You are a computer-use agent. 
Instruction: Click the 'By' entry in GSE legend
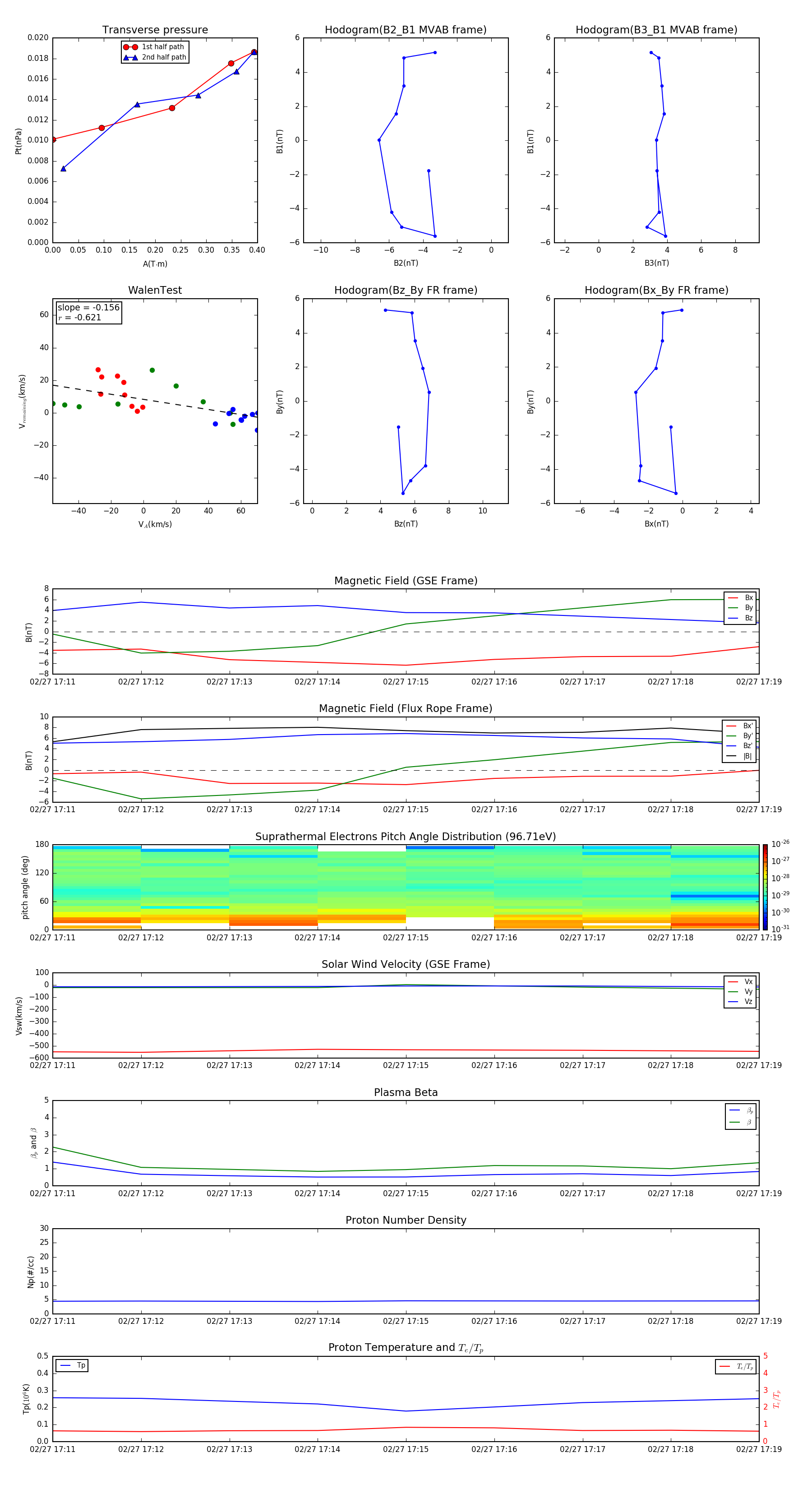(x=740, y=608)
